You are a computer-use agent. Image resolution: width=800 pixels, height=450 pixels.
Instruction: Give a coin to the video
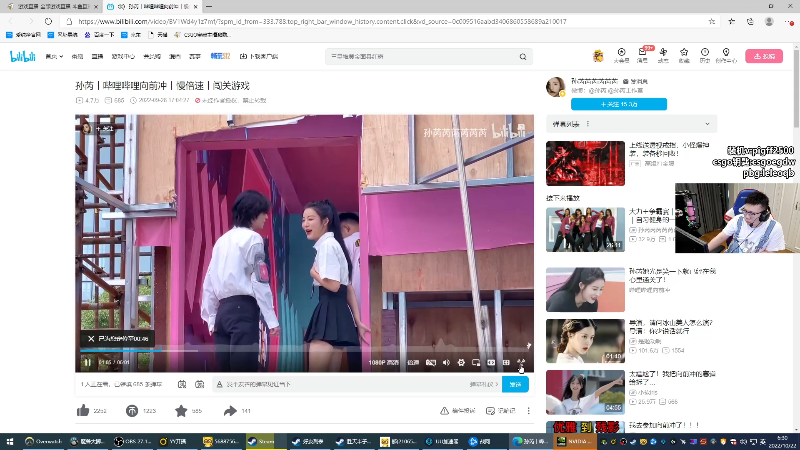(x=132, y=410)
